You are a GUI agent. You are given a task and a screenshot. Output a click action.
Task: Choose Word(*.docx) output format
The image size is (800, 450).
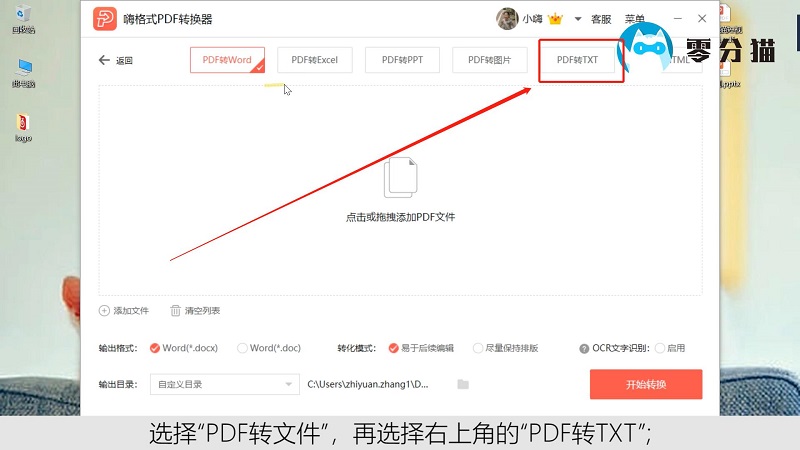pos(184,348)
